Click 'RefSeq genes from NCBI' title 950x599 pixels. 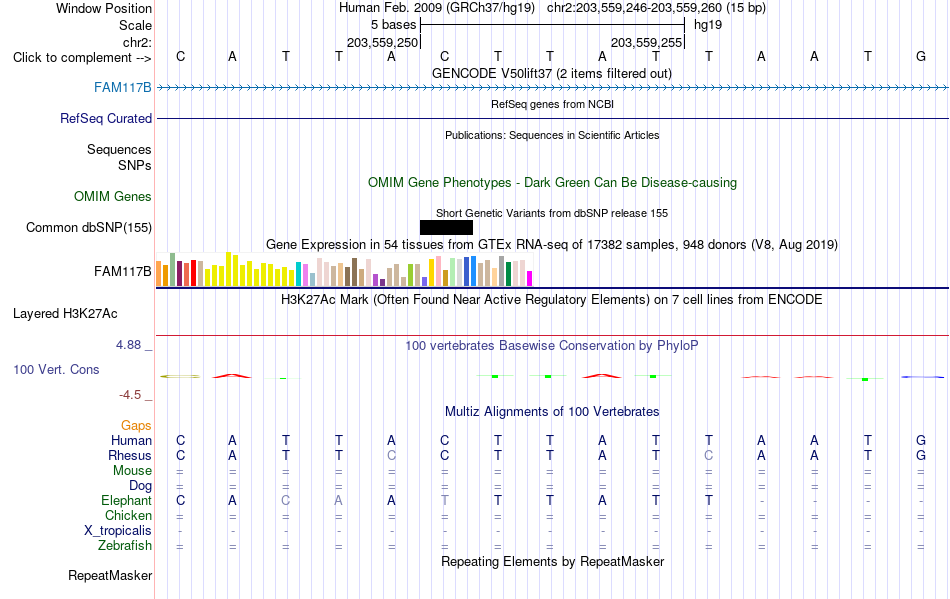point(553,104)
